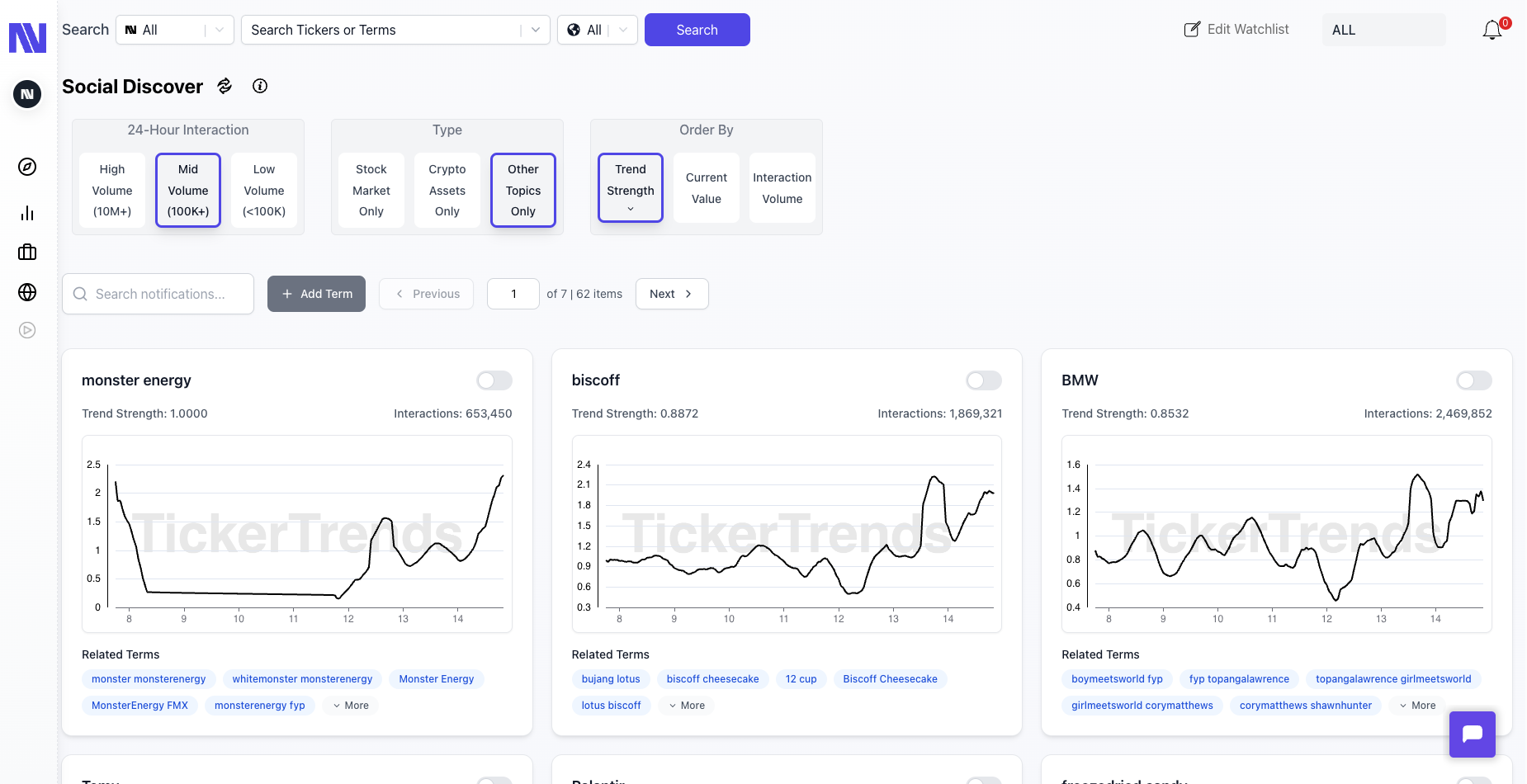The height and width of the screenshot is (784, 1527).
Task: Click the TickerTrends logo at top left
Action: coord(27,36)
